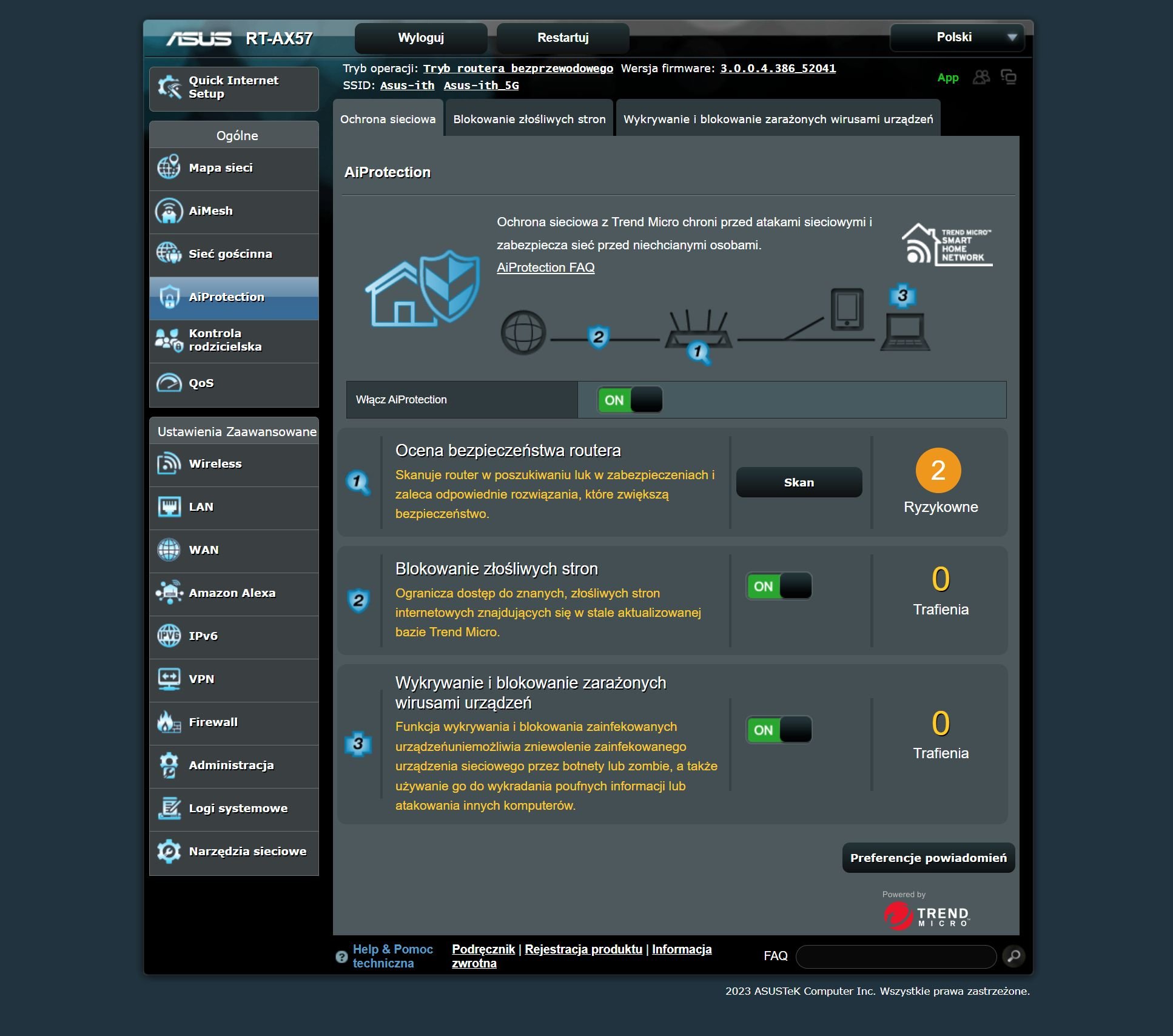The height and width of the screenshot is (1036, 1173).
Task: Open the Polski language dropdown
Action: (957, 38)
